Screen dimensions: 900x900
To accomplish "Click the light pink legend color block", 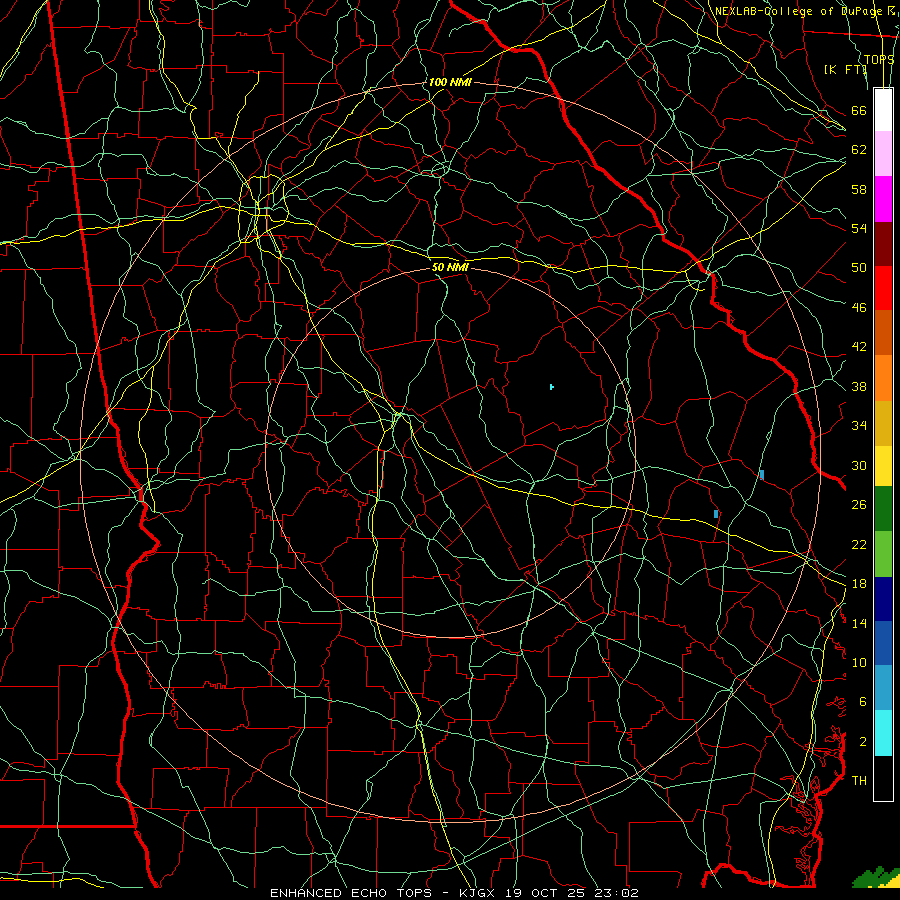I will pyautogui.click(x=883, y=154).
